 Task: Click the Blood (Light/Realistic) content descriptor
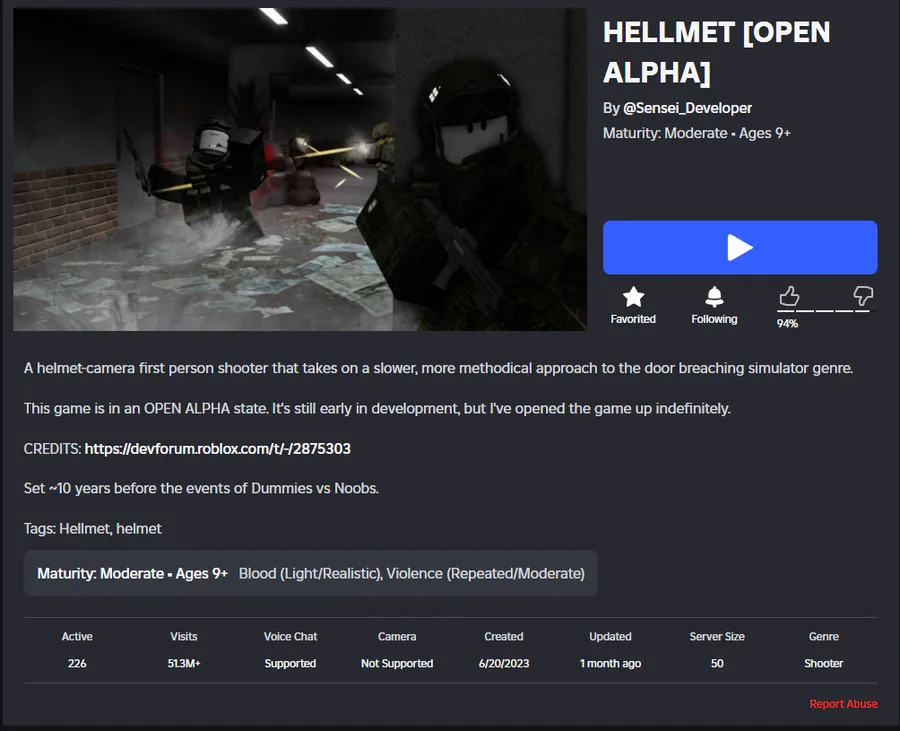click(x=311, y=574)
